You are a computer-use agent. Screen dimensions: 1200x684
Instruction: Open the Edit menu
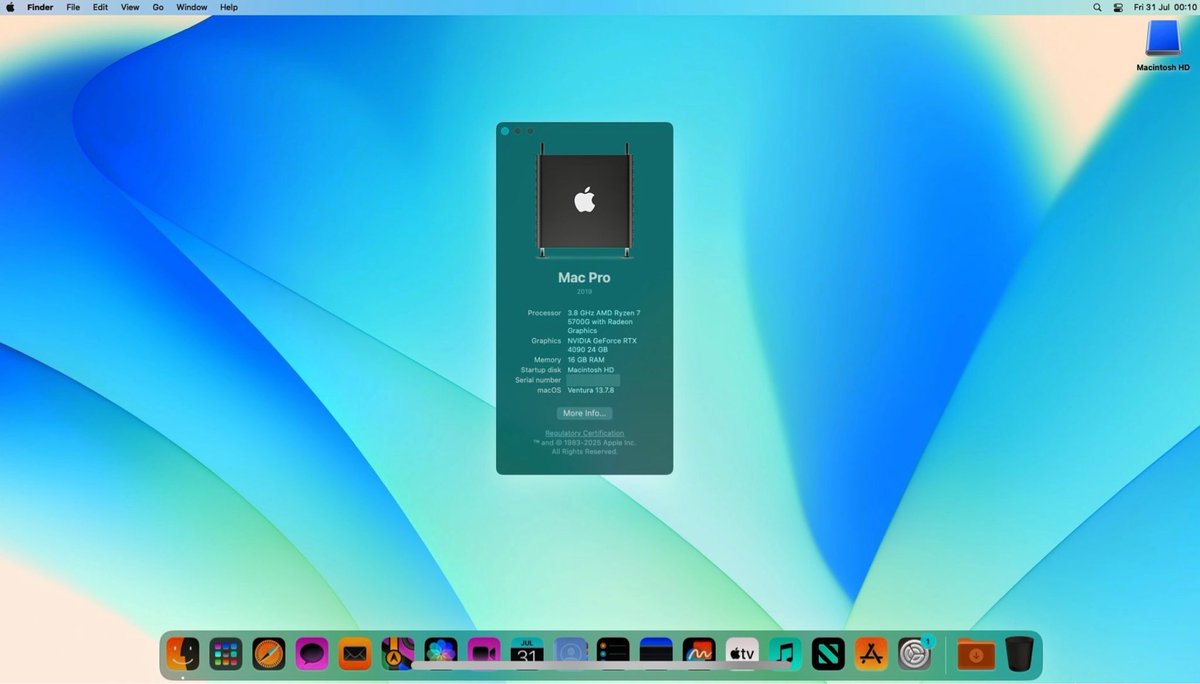(x=101, y=7)
